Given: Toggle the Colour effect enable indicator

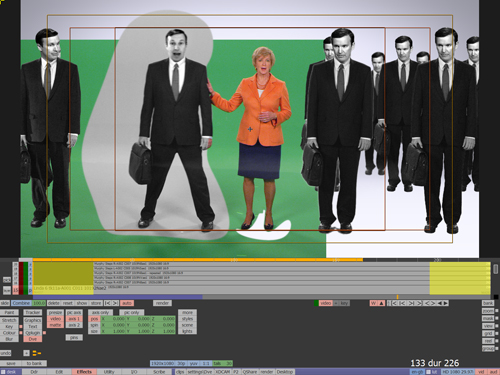Looking at the screenshot, I should point(21,333).
